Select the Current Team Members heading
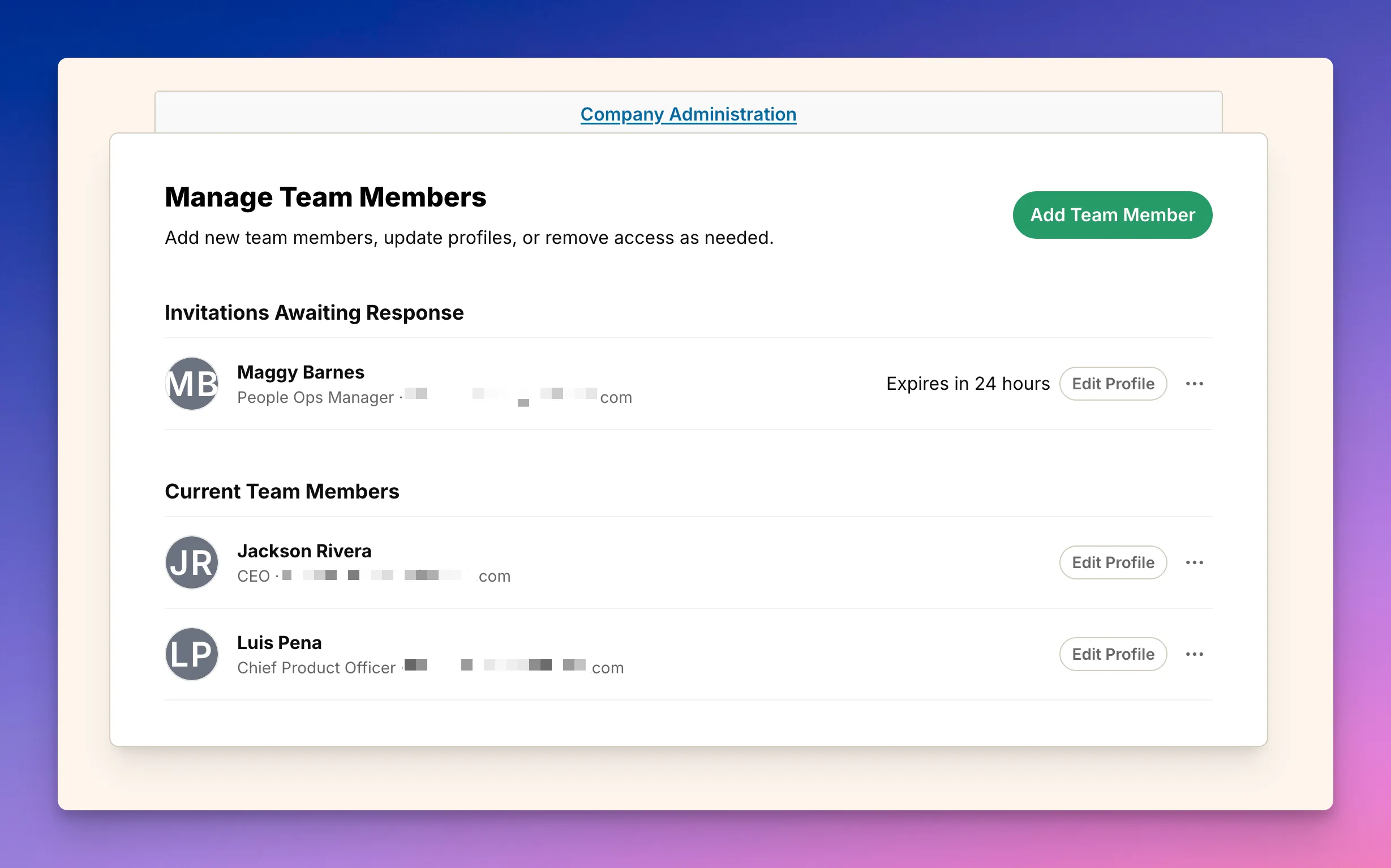1391x868 pixels. pos(282,491)
